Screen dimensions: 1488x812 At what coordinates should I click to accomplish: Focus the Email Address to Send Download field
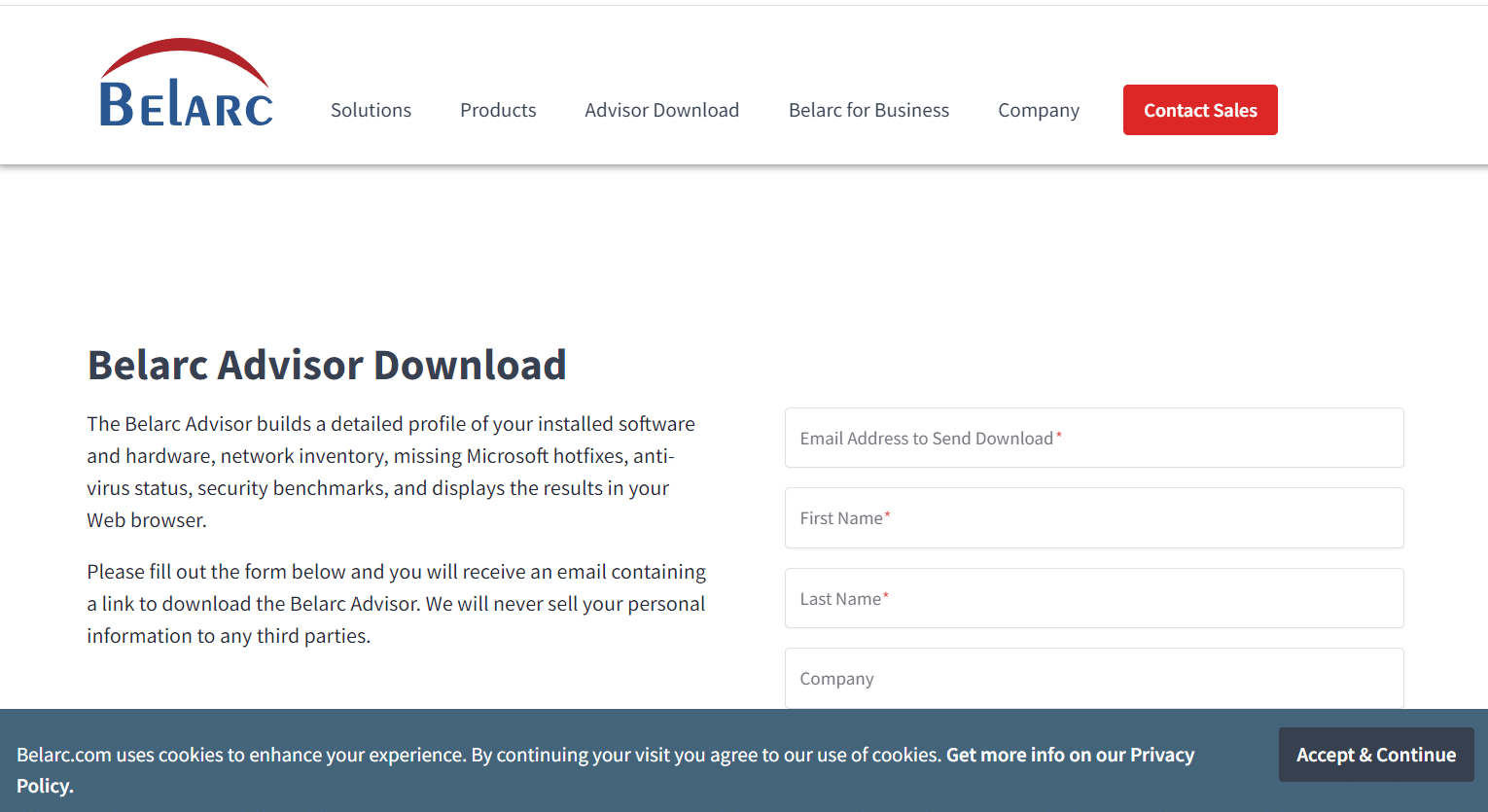[x=1094, y=438]
